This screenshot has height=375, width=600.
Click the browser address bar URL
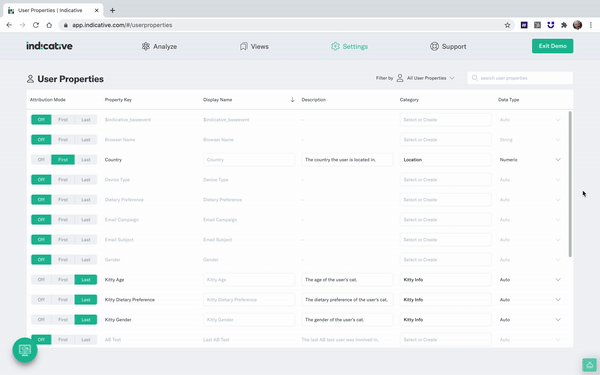(x=122, y=25)
